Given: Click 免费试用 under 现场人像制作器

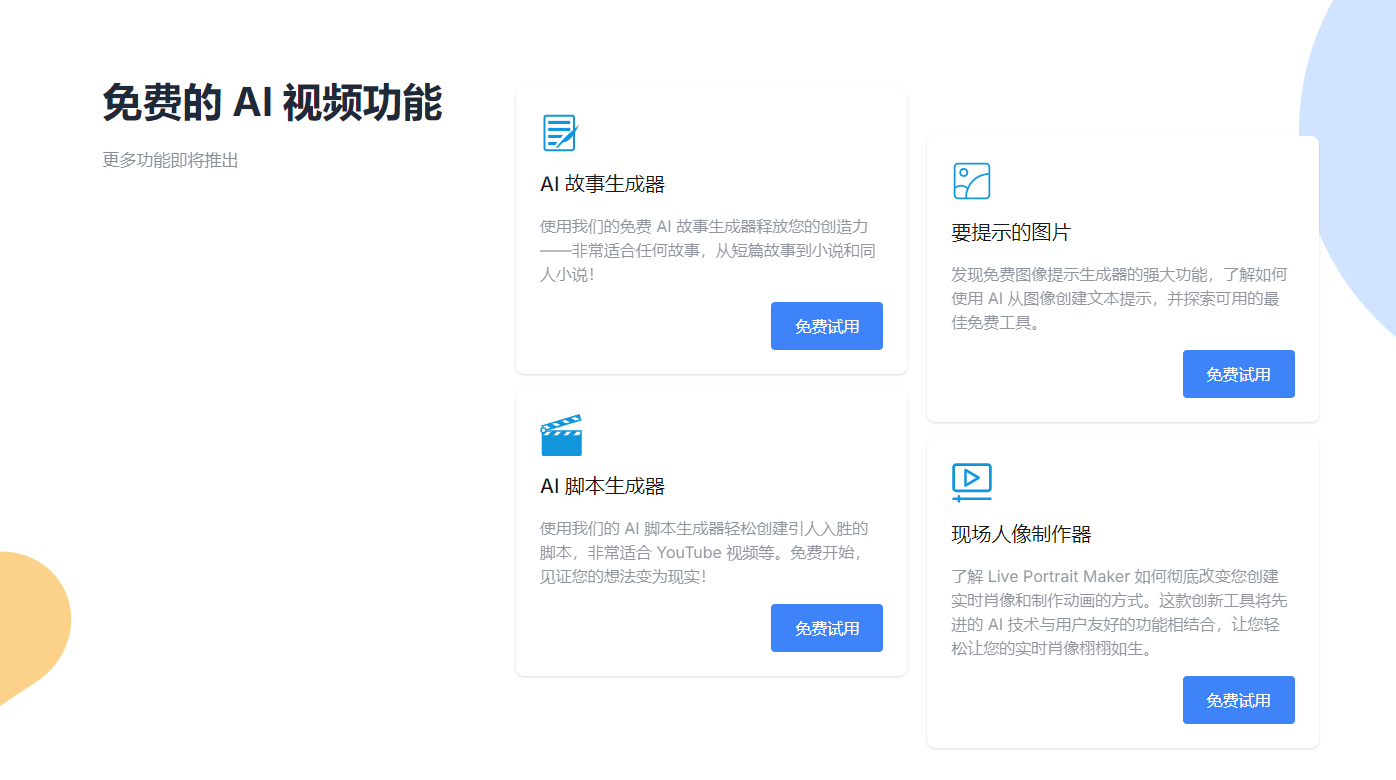Looking at the screenshot, I should tap(1239, 700).
